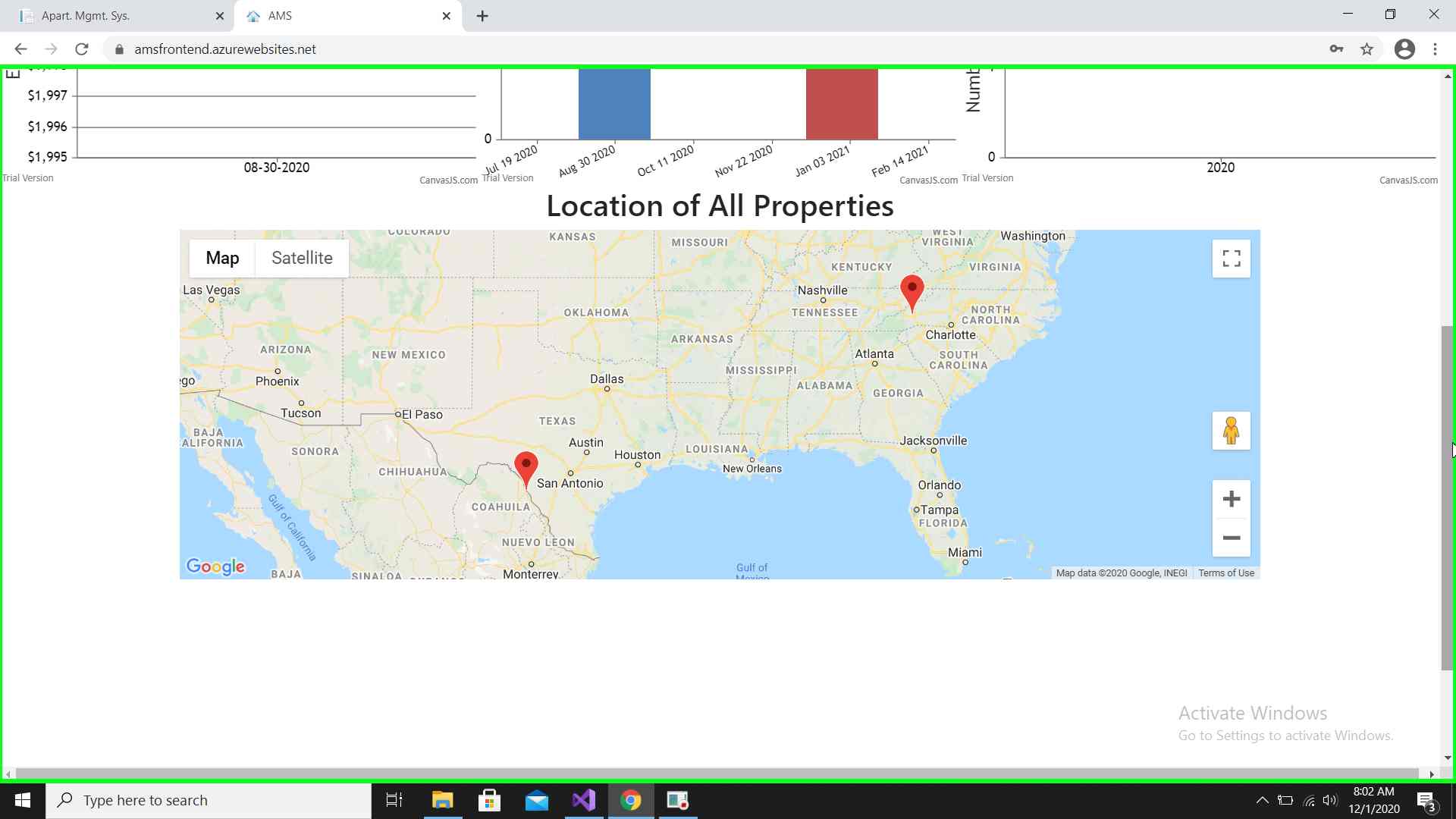
Task: Click the page scroll-down arrow
Action: (1447, 757)
